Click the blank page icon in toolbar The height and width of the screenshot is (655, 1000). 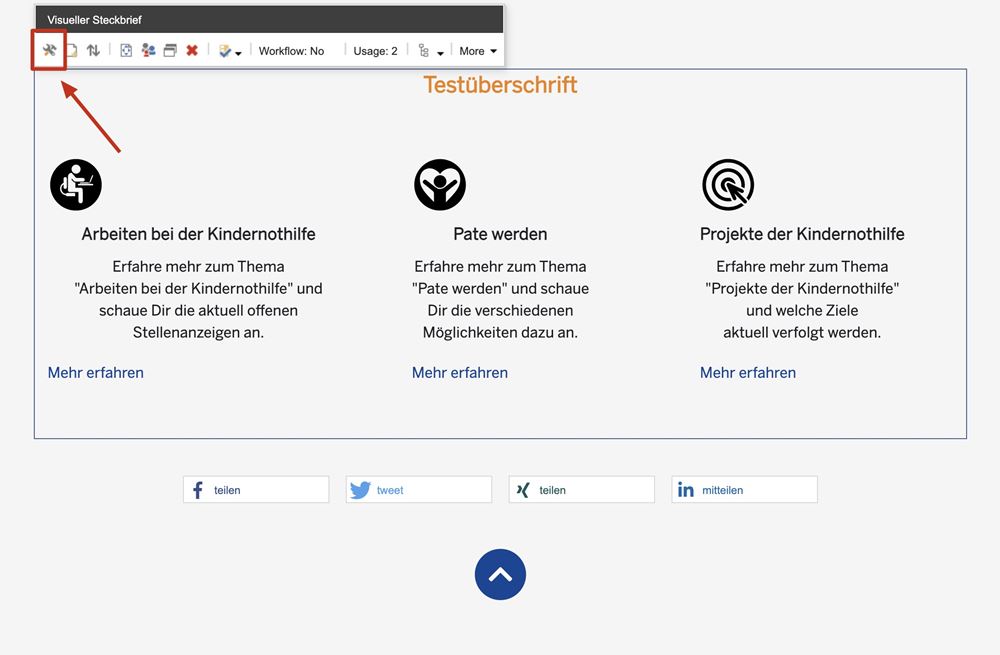point(72,51)
